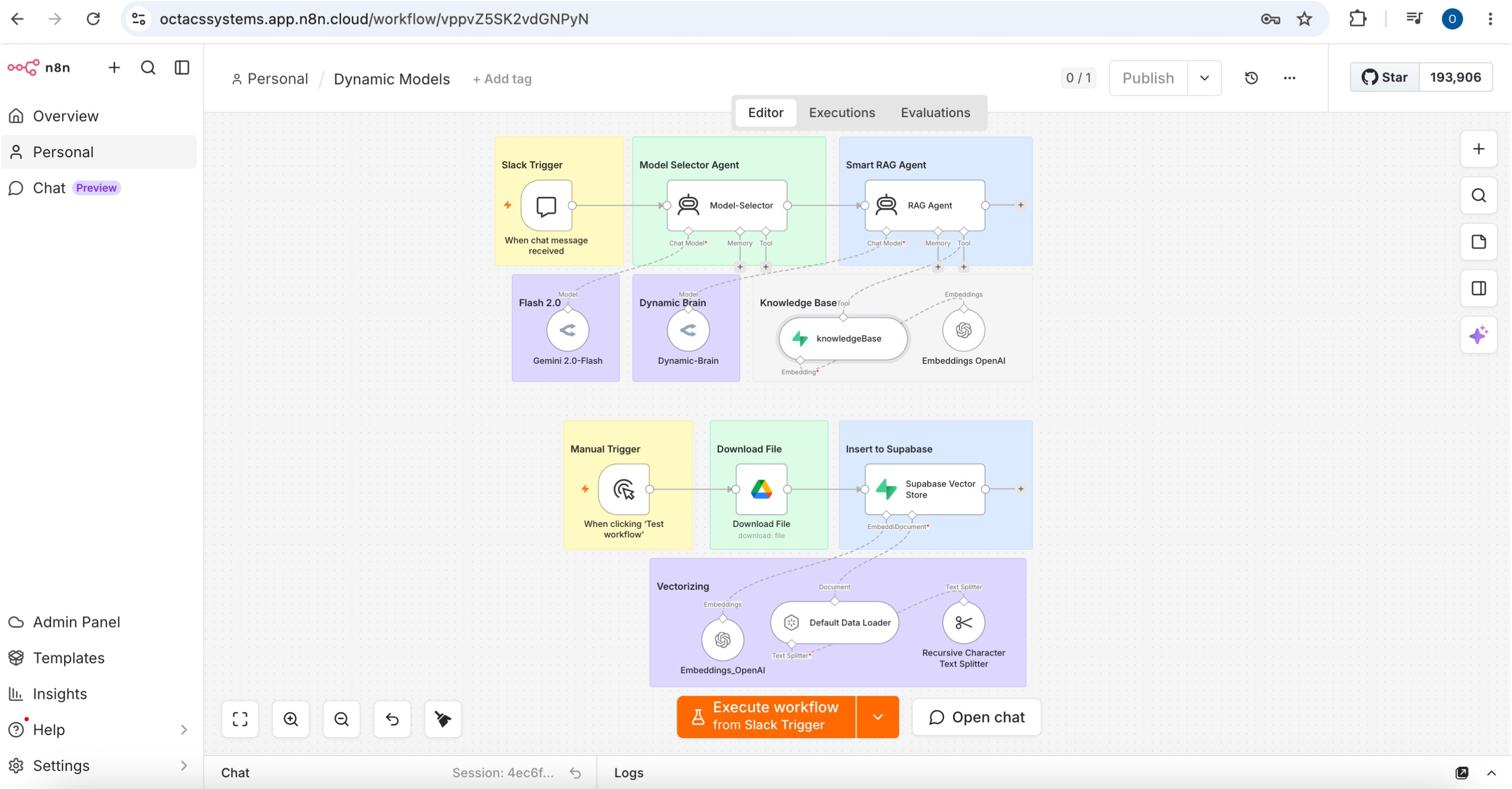Add Memory sub-node to Model-Selector plus

click(x=740, y=267)
